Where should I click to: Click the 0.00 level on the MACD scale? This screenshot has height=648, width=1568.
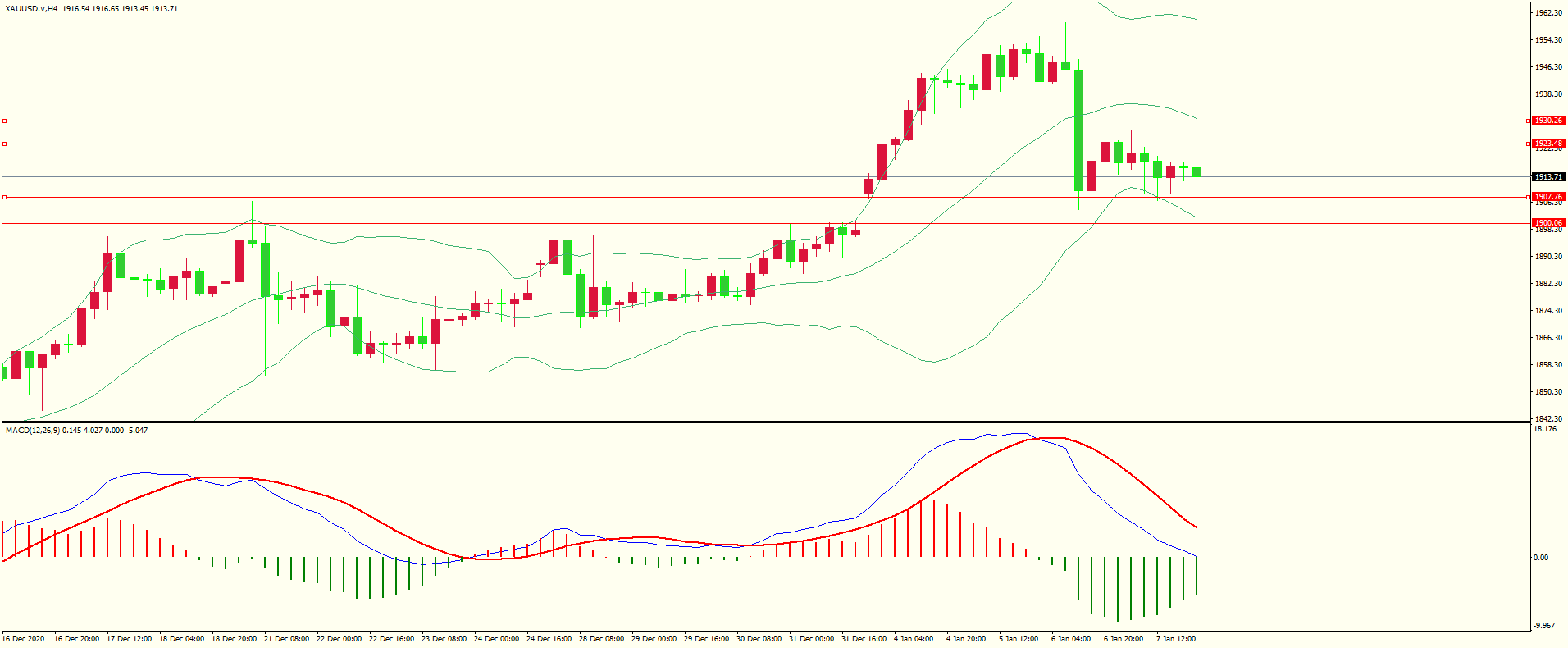1542,558
